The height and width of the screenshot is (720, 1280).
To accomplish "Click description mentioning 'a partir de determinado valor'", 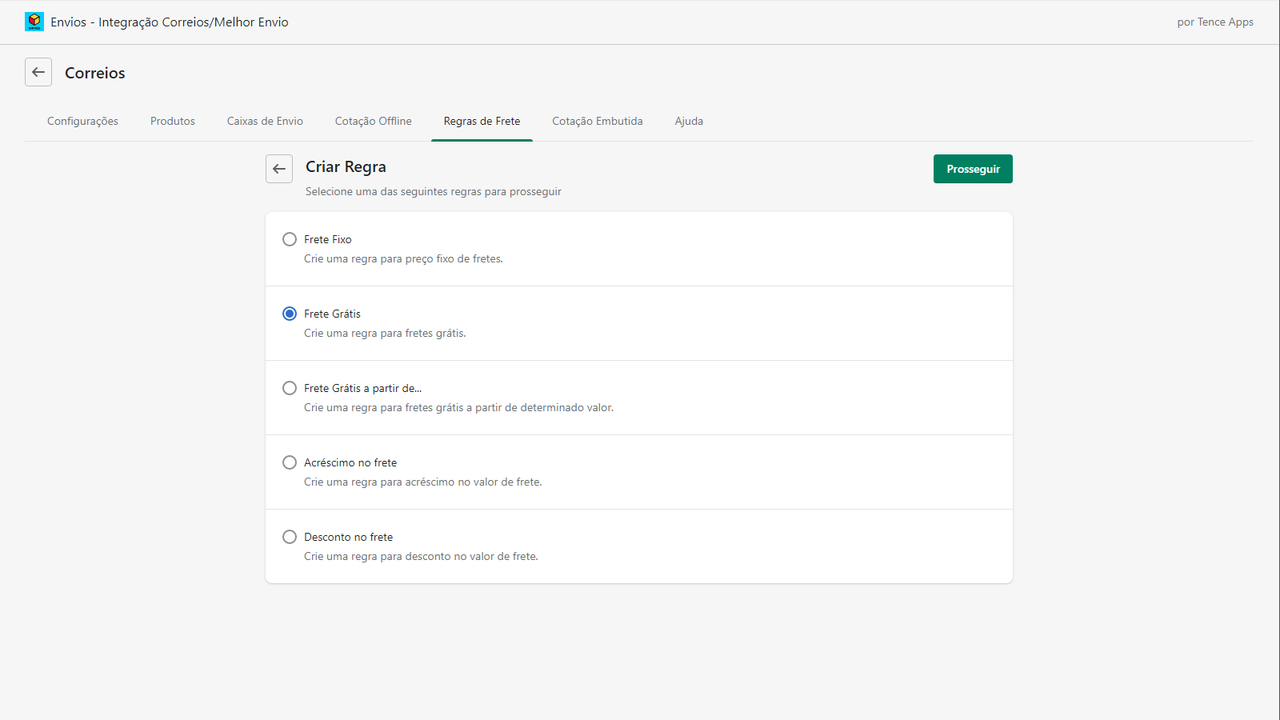I will point(459,407).
